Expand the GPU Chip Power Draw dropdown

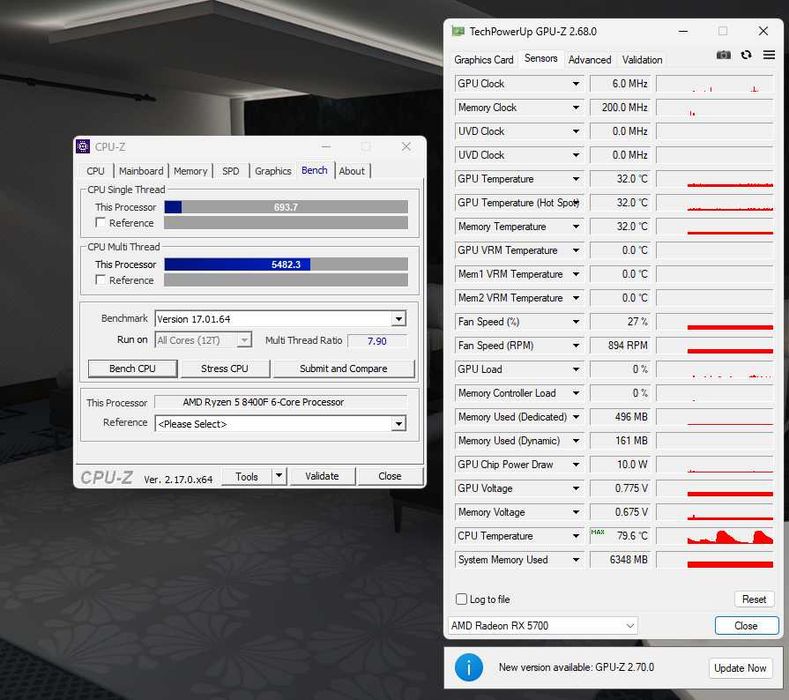576,464
